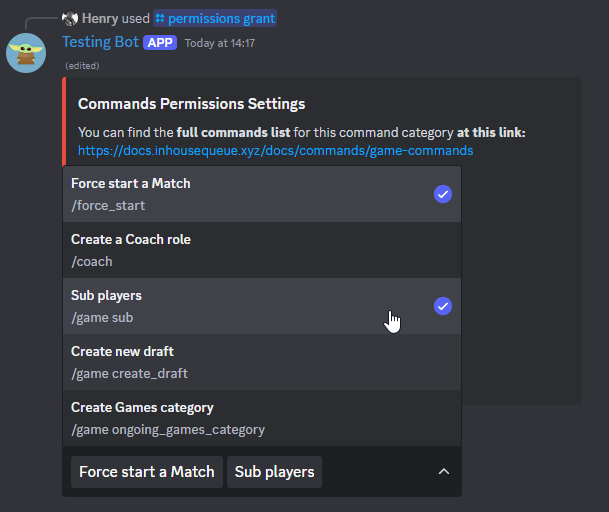Click Henry's small avatar in reply line
Image resolution: width=609 pixels, height=512 pixels.
(70, 18)
